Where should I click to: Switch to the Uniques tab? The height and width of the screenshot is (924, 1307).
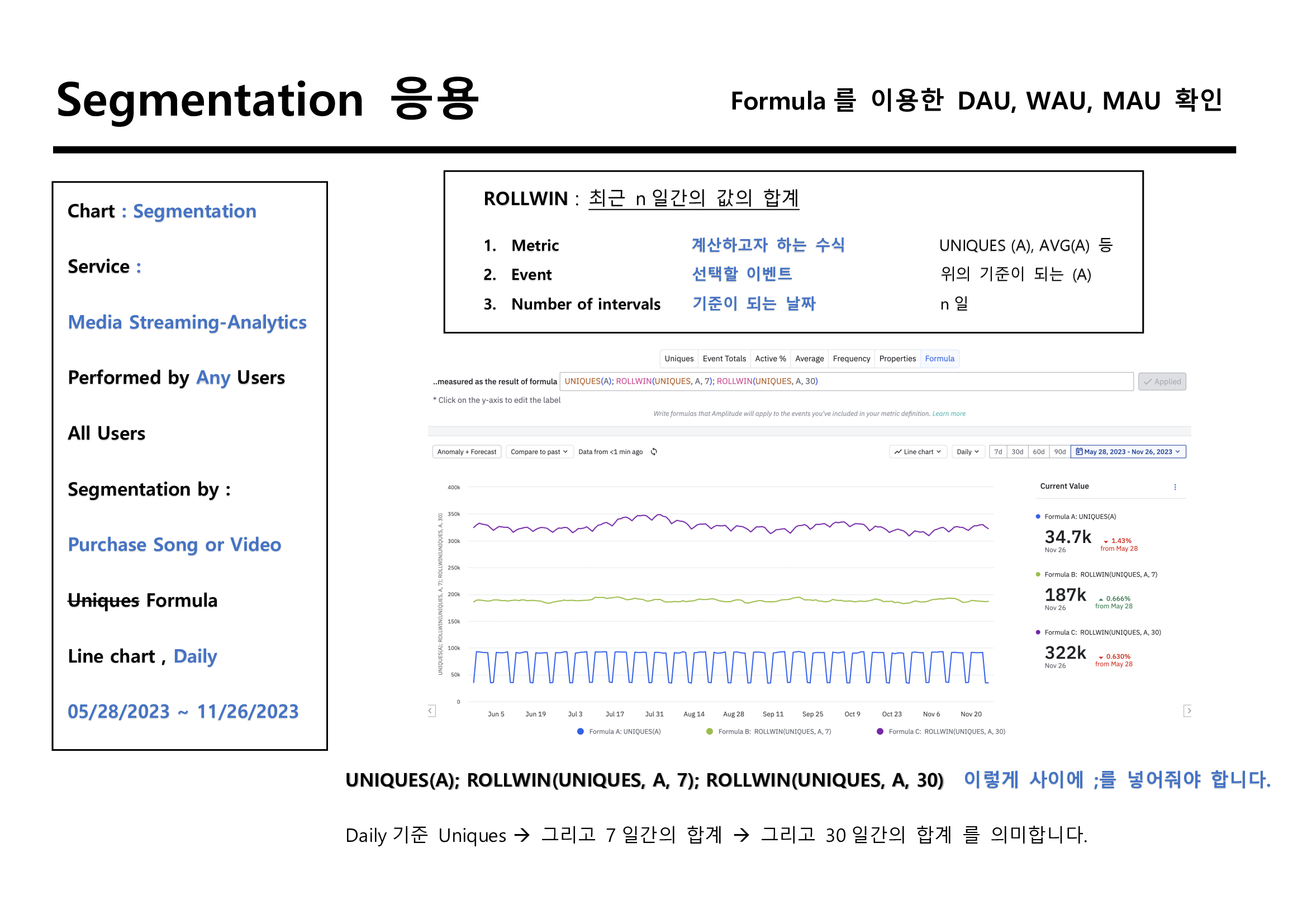678,359
